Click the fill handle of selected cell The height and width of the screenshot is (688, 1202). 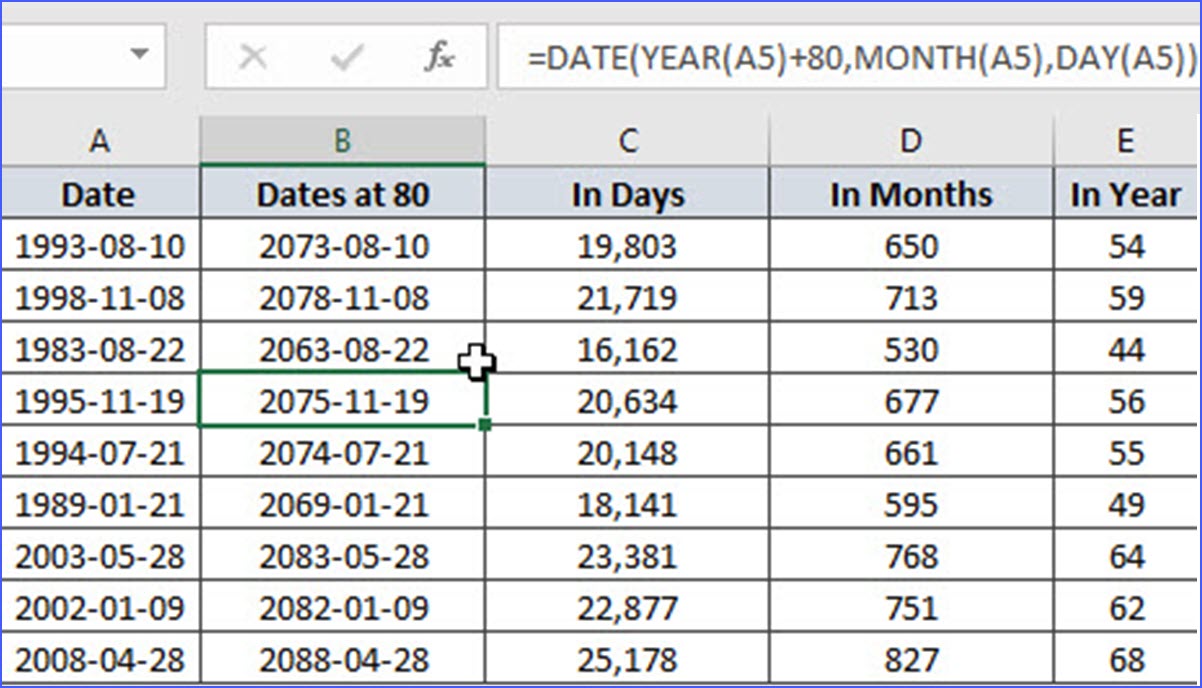pyautogui.click(x=485, y=426)
